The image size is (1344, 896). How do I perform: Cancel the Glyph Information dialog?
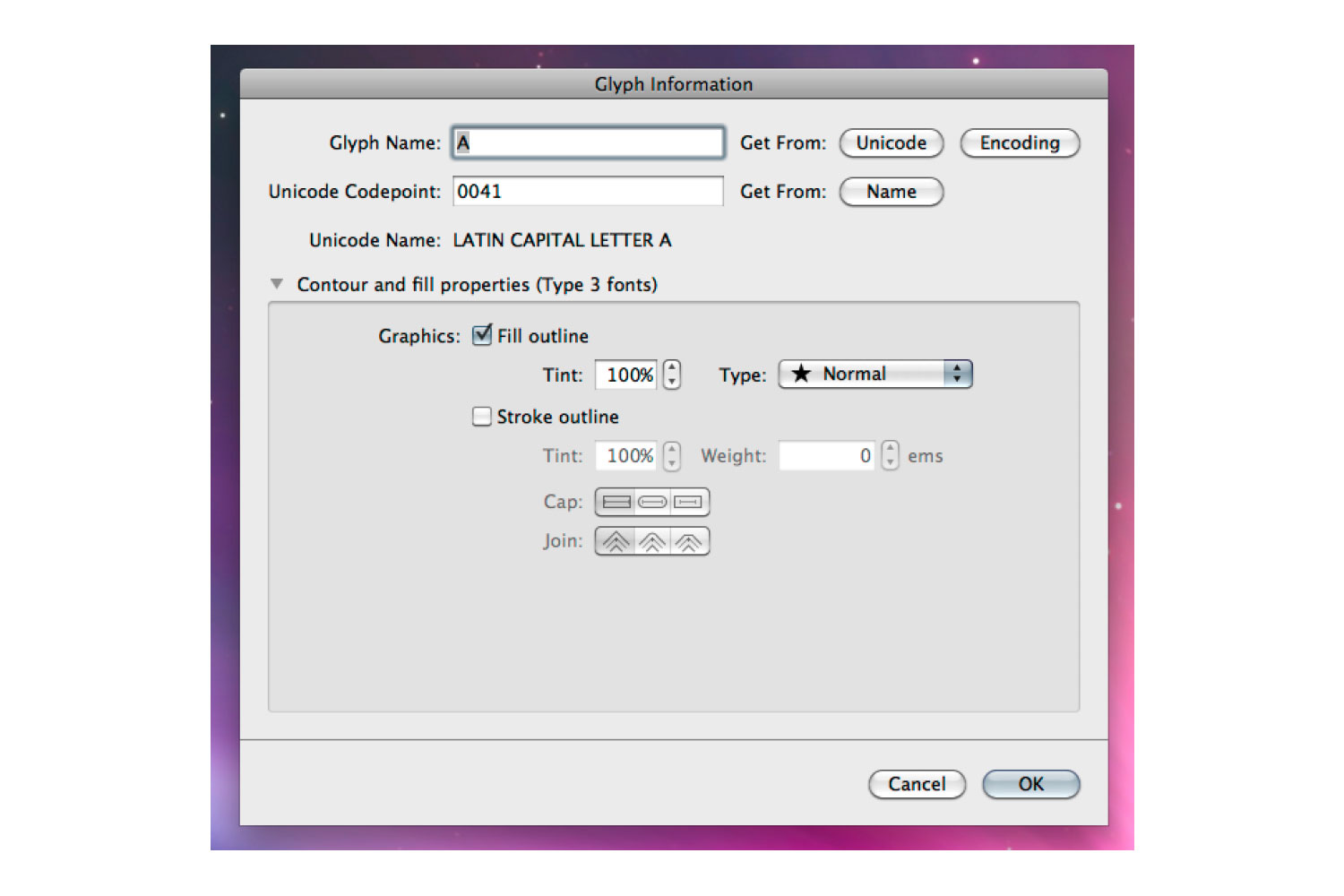917,784
